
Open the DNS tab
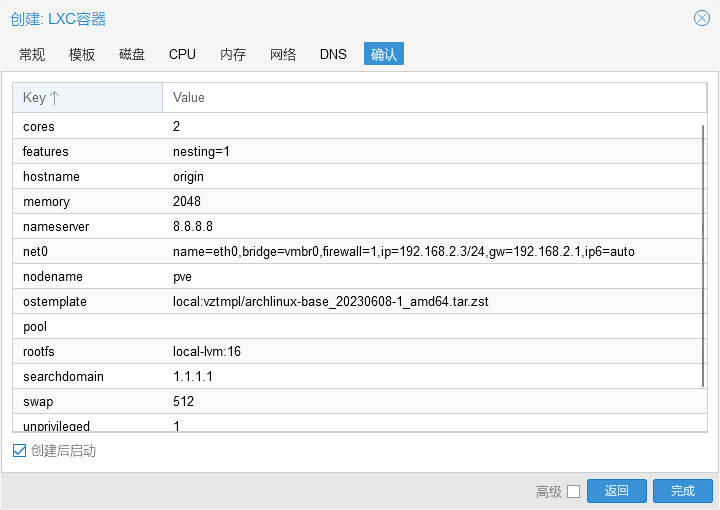coord(333,54)
